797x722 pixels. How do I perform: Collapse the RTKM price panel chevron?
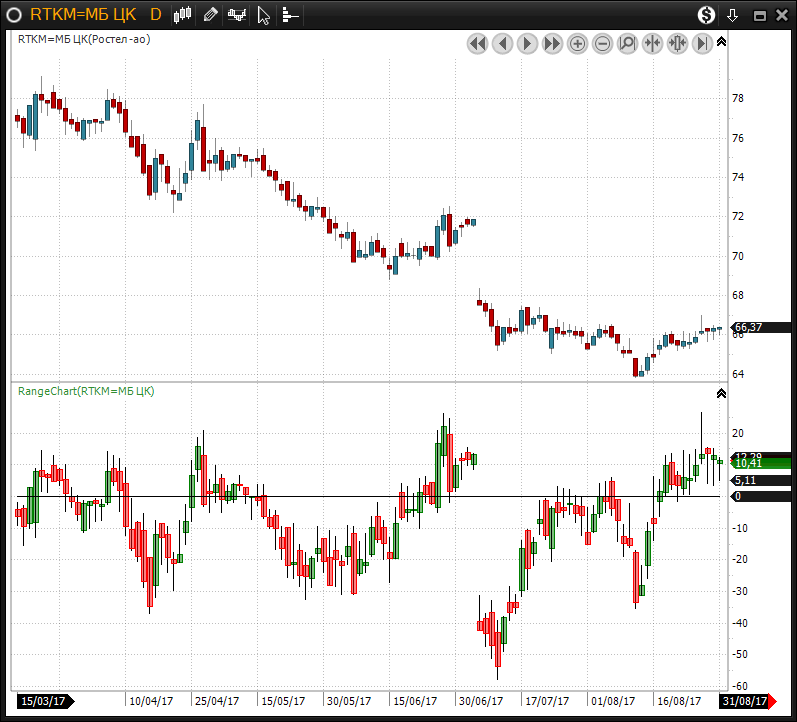point(722,42)
